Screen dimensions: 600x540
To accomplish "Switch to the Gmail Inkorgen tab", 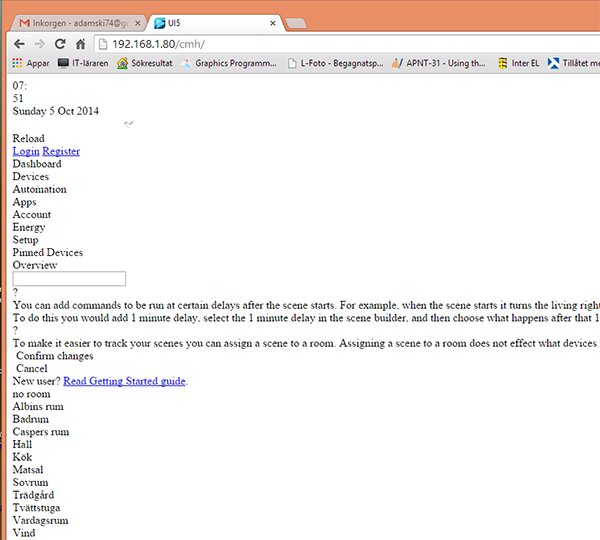I will click(x=70, y=19).
